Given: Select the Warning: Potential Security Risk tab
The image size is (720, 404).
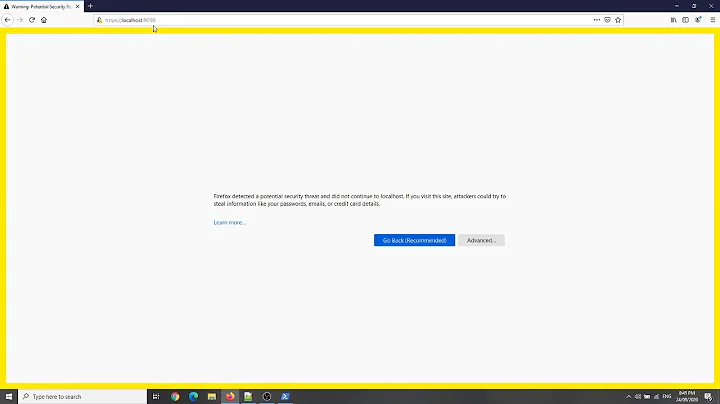Looking at the screenshot, I should point(41,6).
